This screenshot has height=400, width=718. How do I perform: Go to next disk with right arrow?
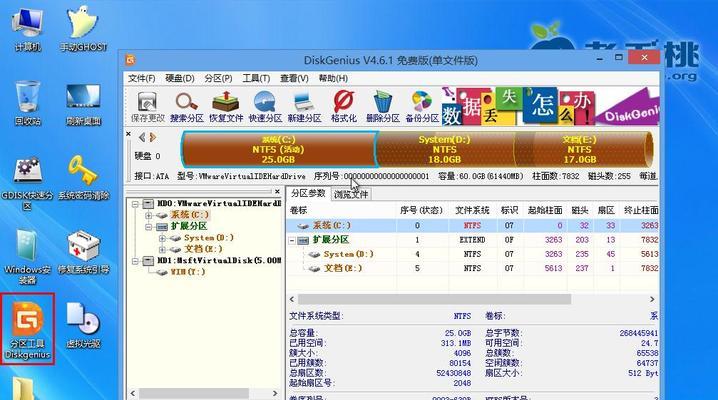tap(153, 137)
